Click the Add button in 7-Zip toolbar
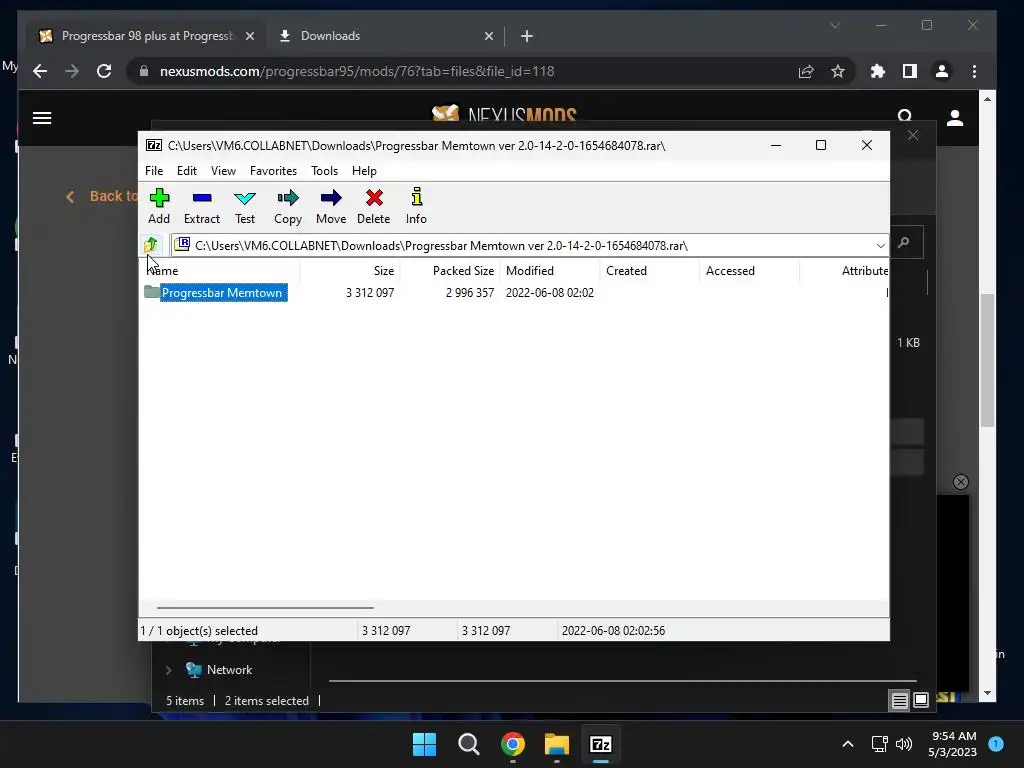 point(159,206)
